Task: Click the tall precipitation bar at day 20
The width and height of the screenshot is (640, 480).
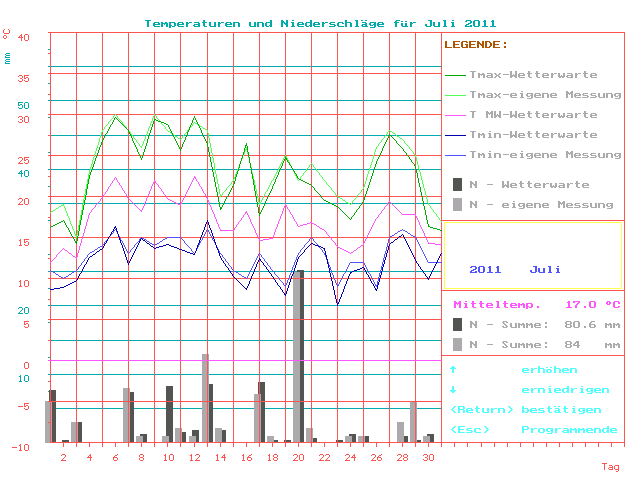Action: pyautogui.click(x=298, y=355)
